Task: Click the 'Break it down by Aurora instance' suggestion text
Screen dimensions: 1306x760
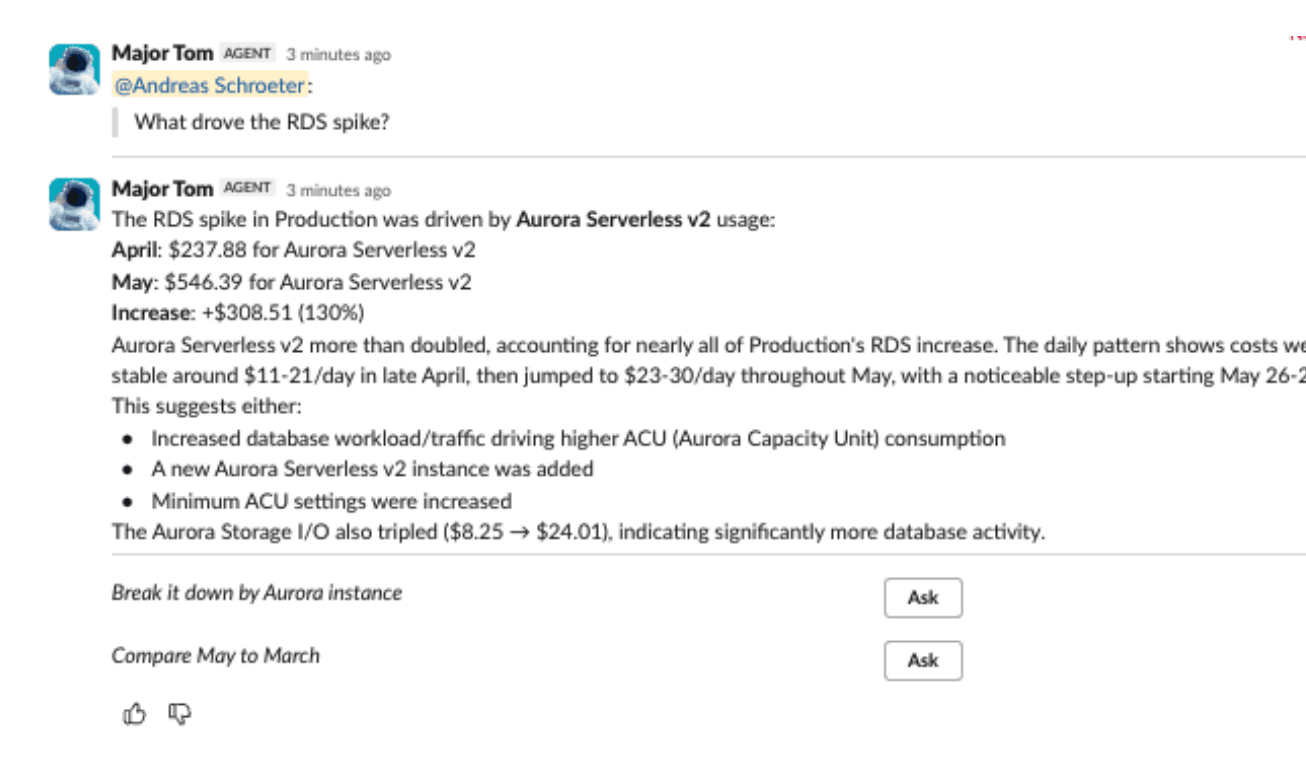Action: (x=257, y=593)
